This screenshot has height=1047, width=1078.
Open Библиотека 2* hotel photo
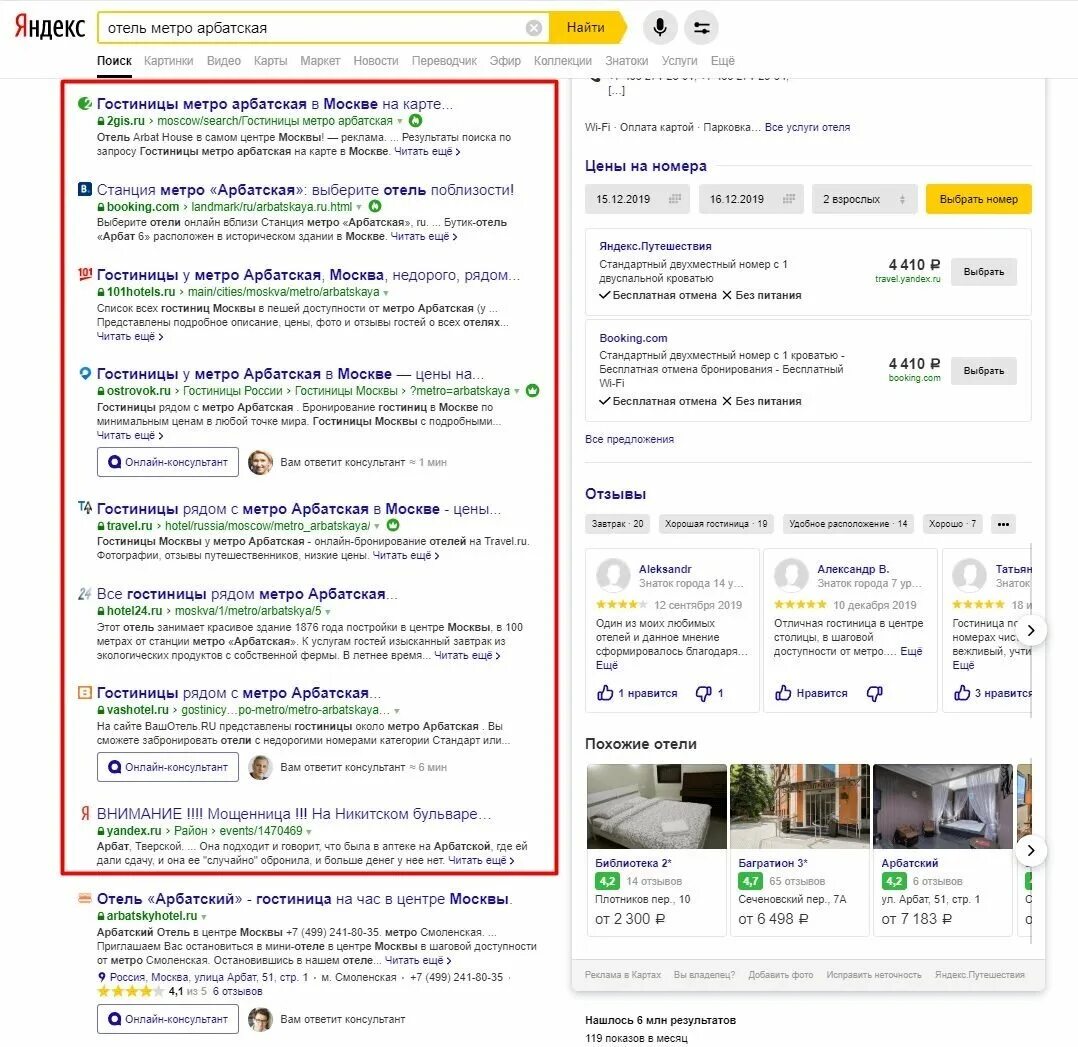tap(657, 806)
